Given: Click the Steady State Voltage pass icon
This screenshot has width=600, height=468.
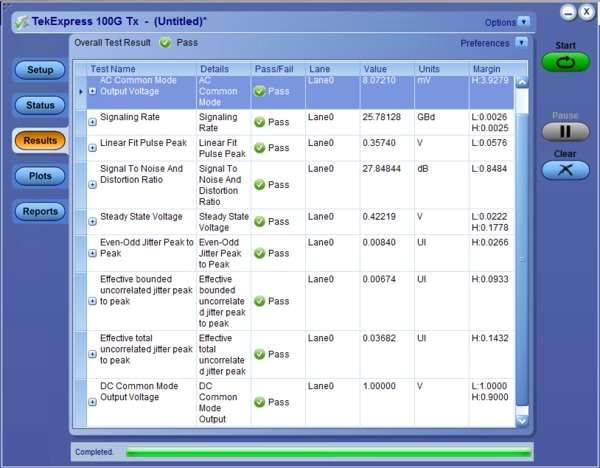Looking at the screenshot, I should pos(259,222).
